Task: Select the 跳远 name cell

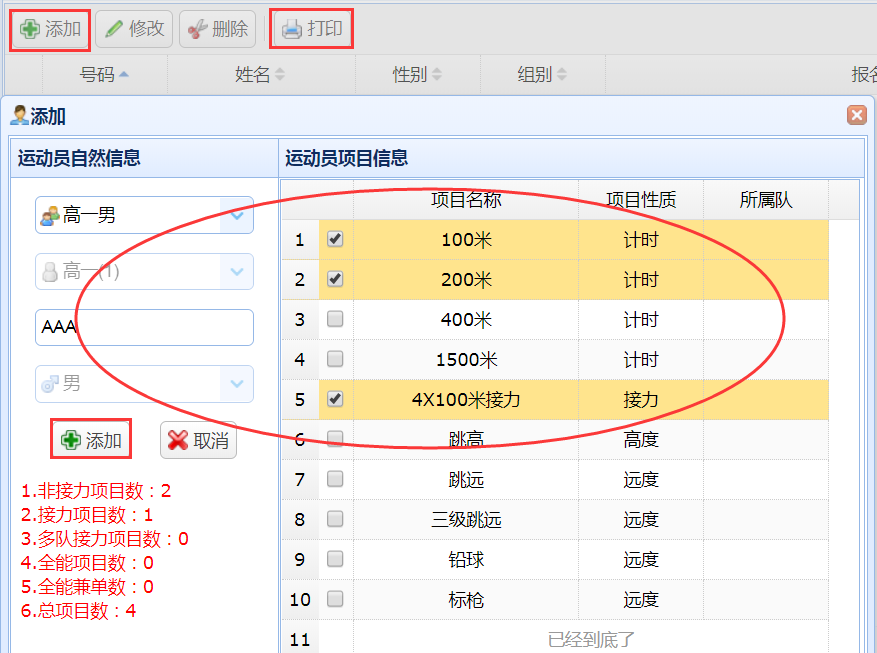Action: coord(466,480)
